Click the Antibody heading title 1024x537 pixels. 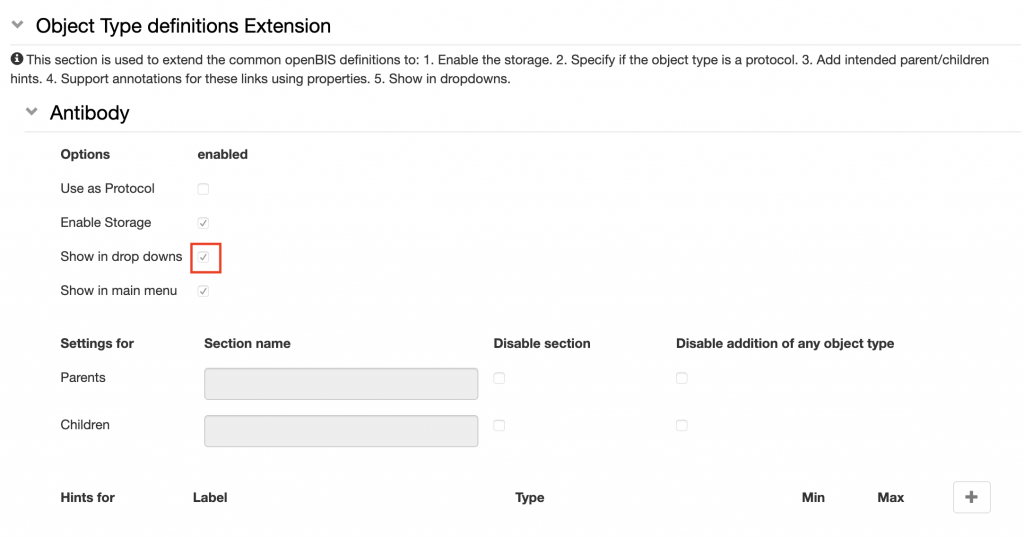point(89,113)
